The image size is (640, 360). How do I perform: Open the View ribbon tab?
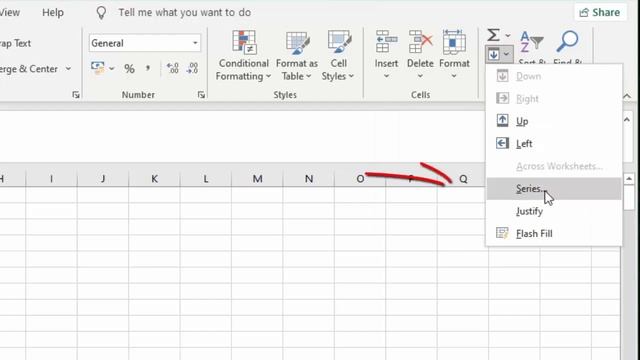point(9,13)
